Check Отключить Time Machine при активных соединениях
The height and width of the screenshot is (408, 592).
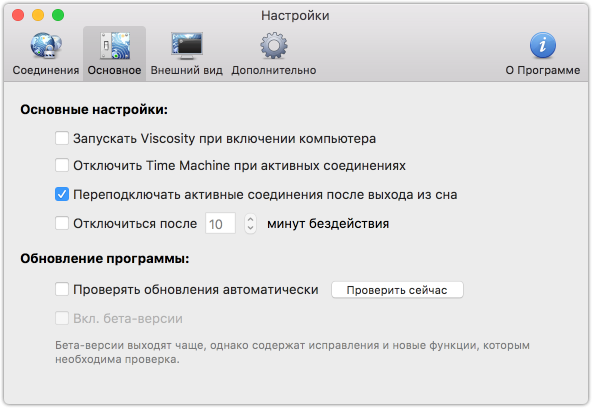[62, 165]
